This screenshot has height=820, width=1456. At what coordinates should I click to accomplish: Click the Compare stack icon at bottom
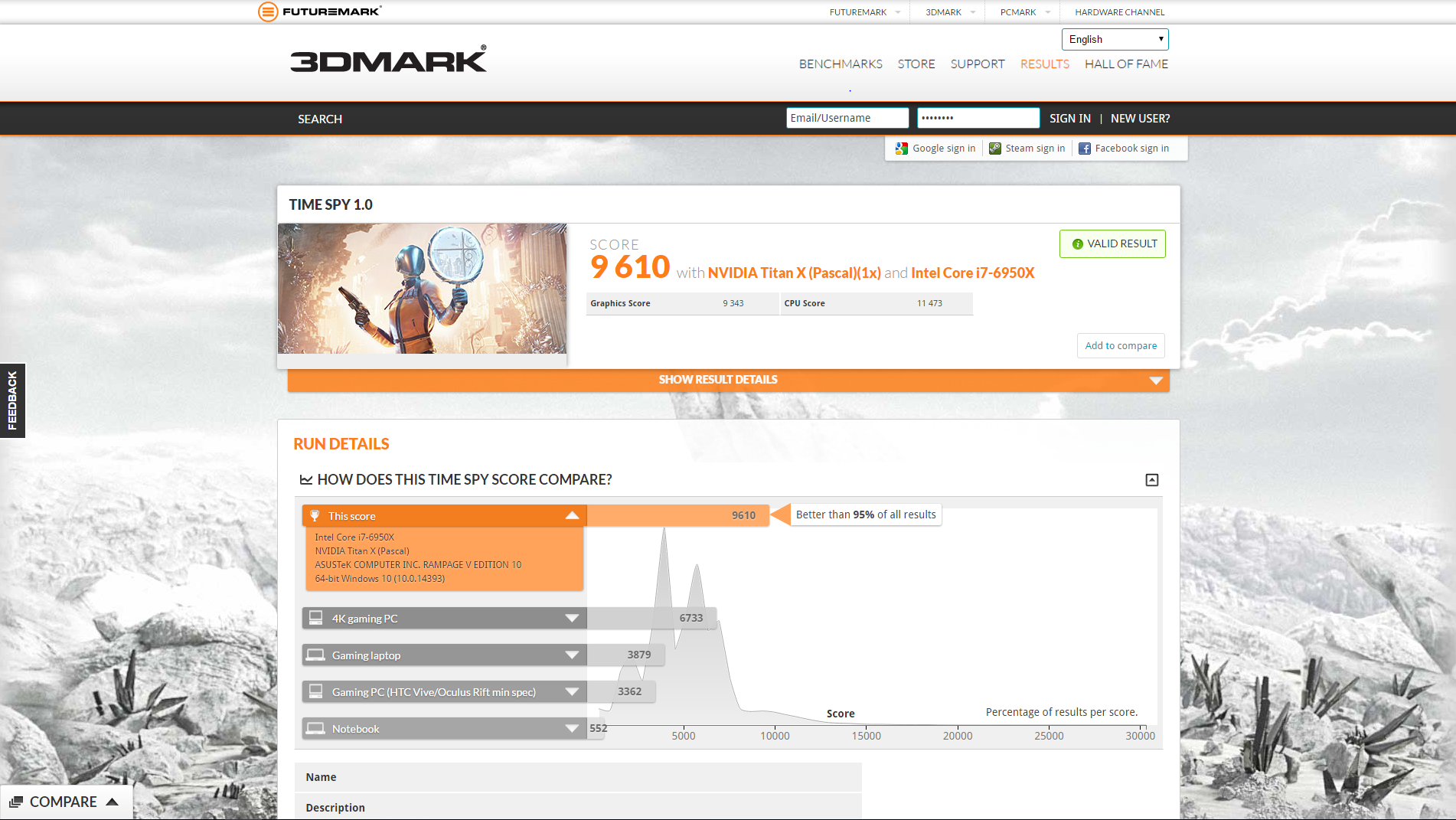[16, 802]
